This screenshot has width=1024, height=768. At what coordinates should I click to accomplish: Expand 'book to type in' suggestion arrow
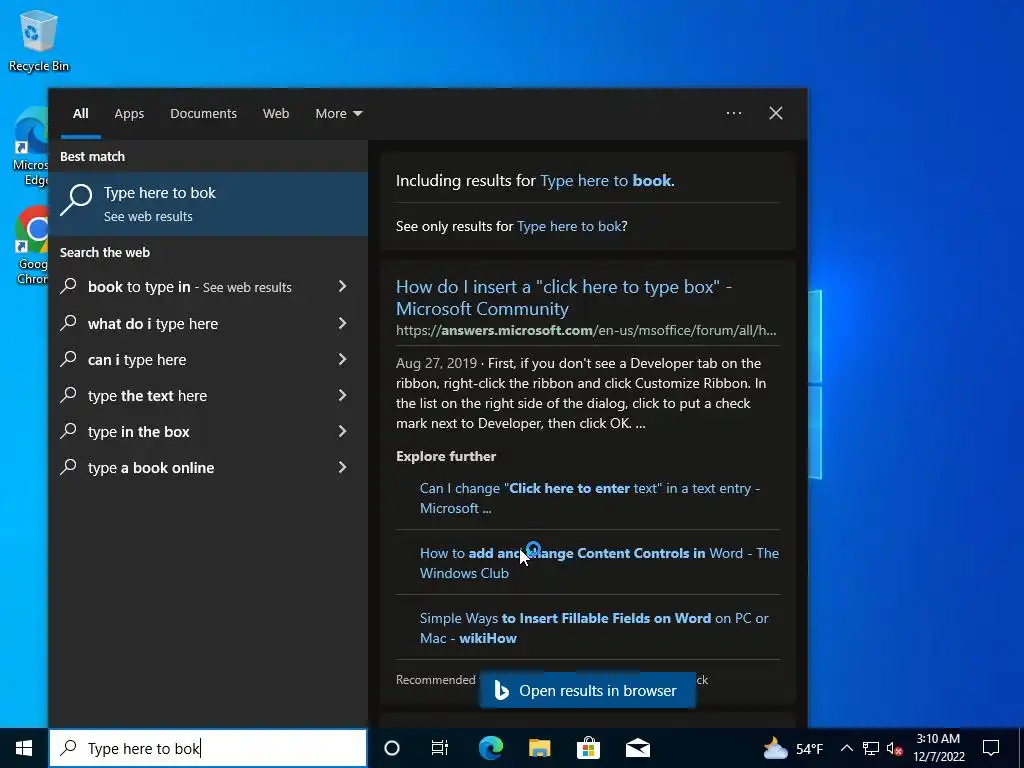342,286
